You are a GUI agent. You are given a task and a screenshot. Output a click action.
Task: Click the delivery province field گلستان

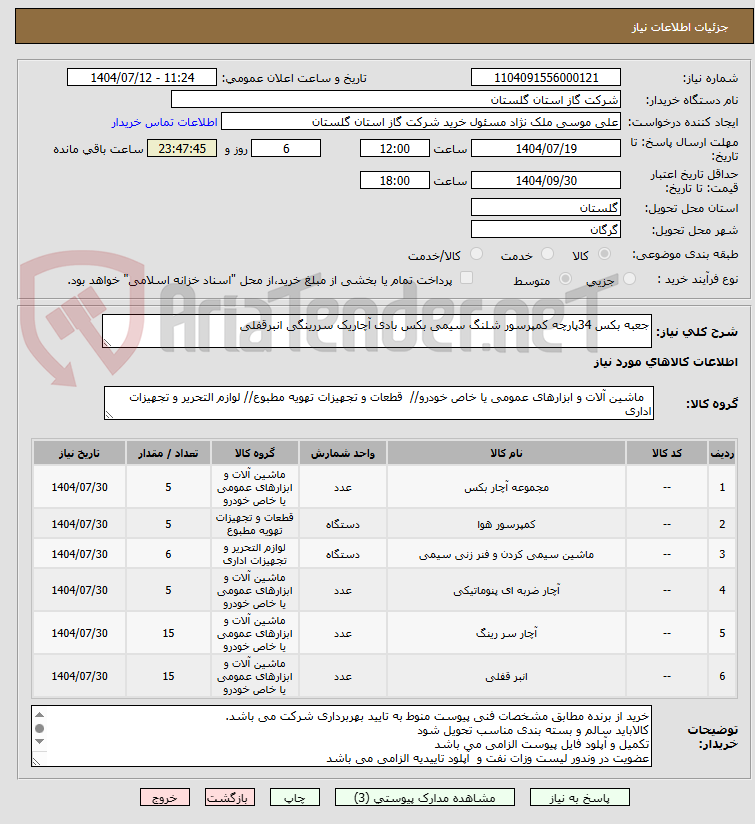[x=546, y=208]
